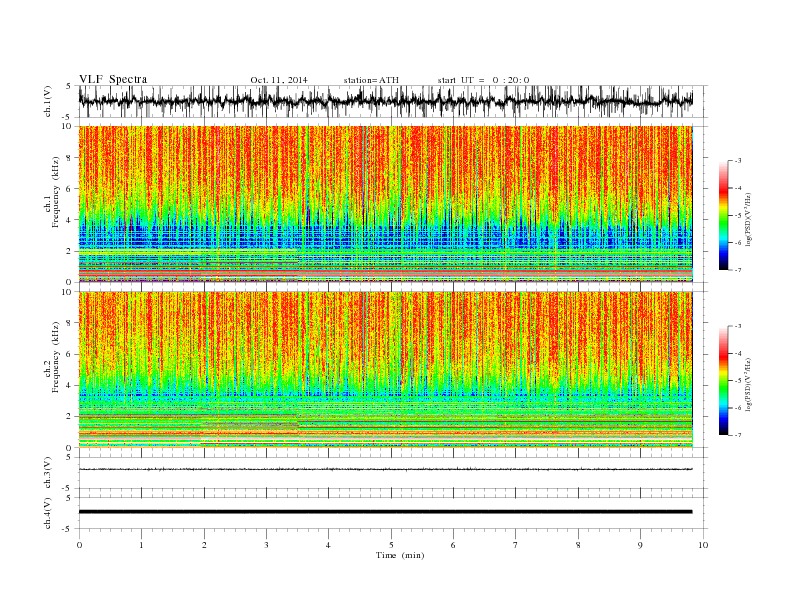Click the 'ch.1(V)' waveform axis label

point(48,101)
